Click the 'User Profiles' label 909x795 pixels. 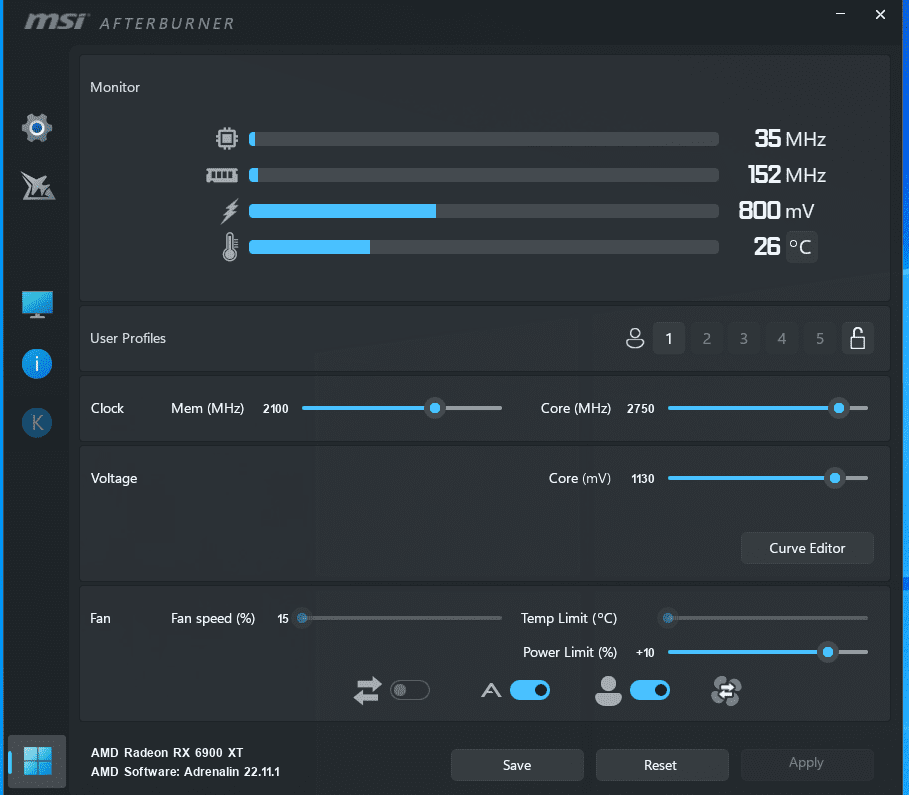(x=128, y=338)
